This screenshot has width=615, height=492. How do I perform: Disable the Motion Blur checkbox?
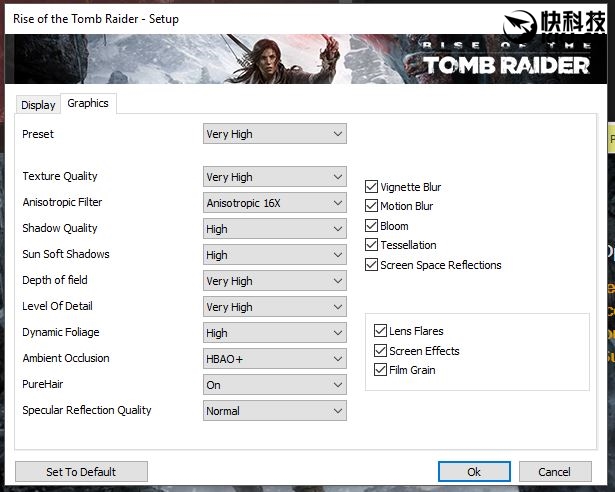point(371,206)
